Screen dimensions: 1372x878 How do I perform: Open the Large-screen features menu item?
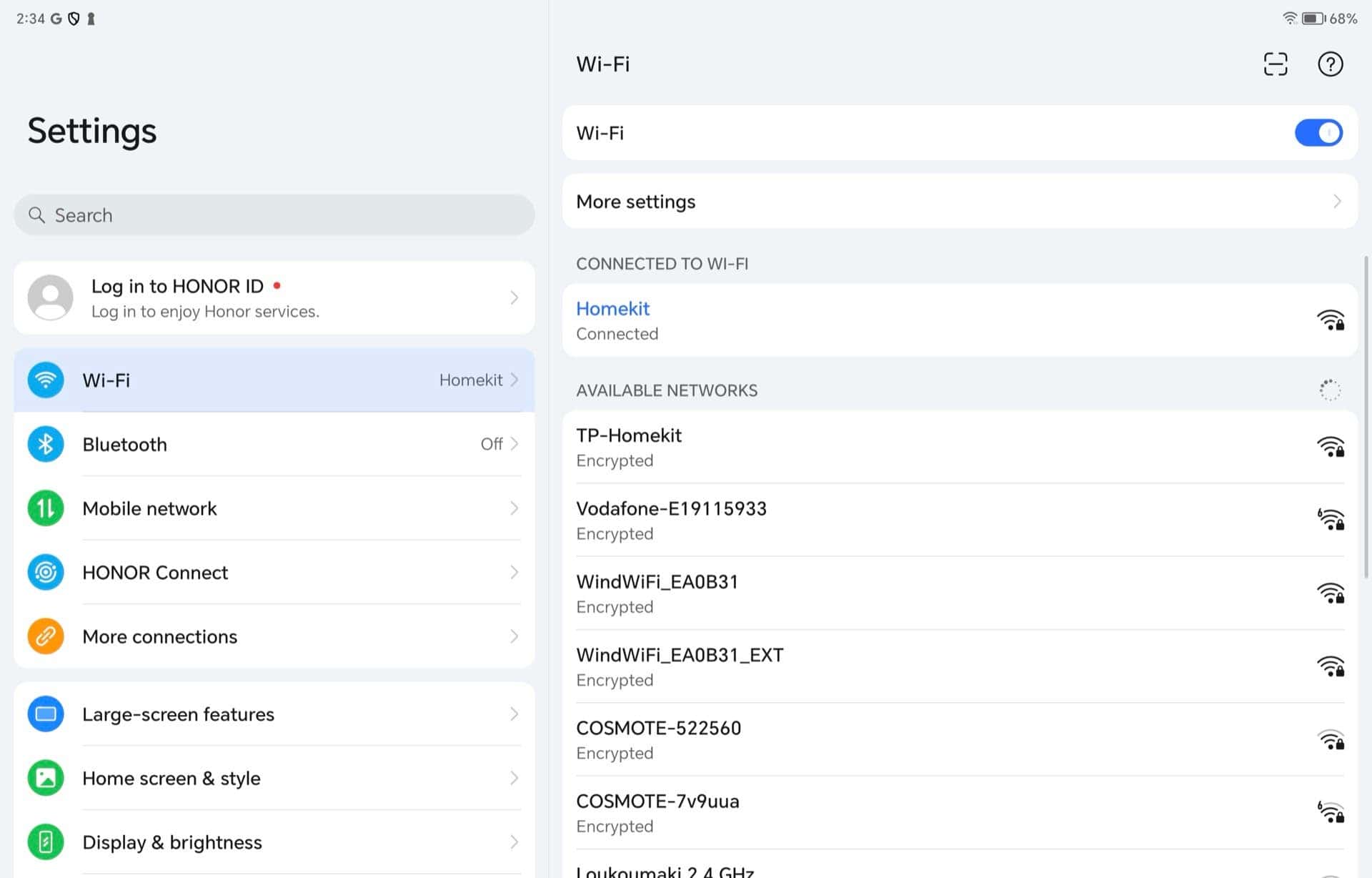(274, 714)
